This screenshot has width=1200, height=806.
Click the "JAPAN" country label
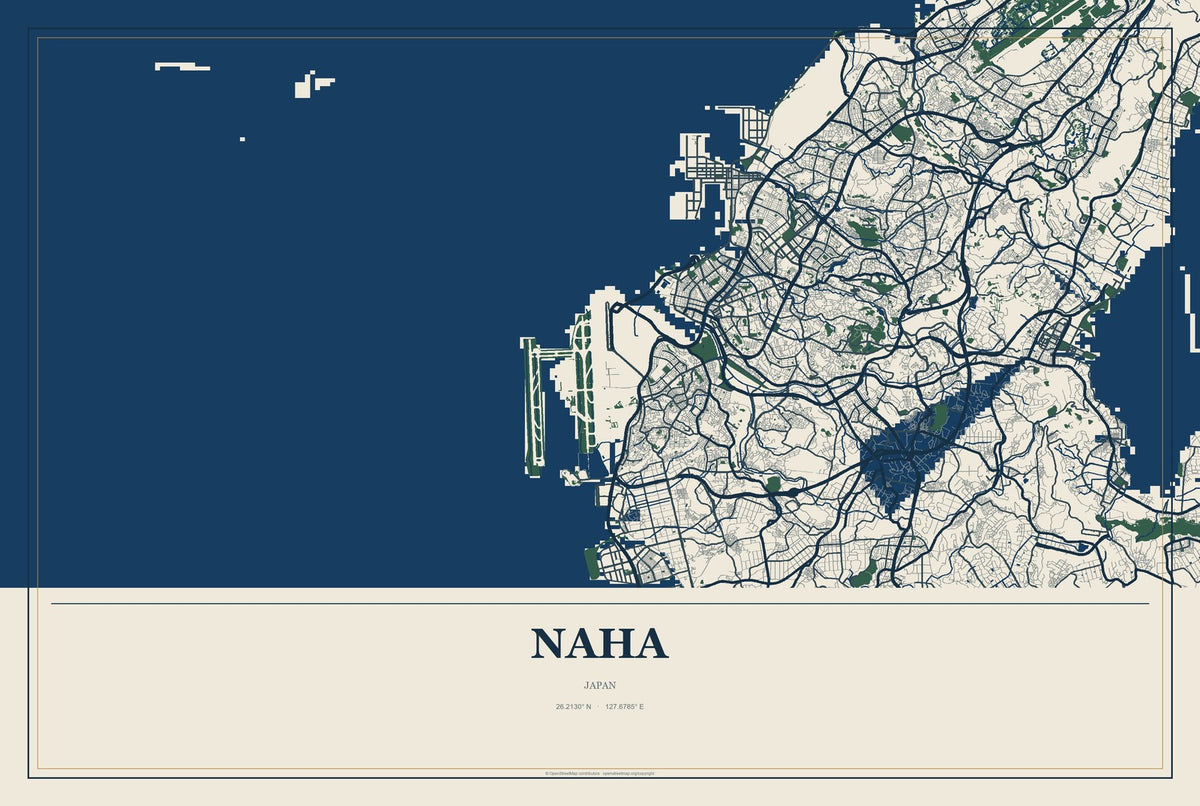tap(600, 686)
